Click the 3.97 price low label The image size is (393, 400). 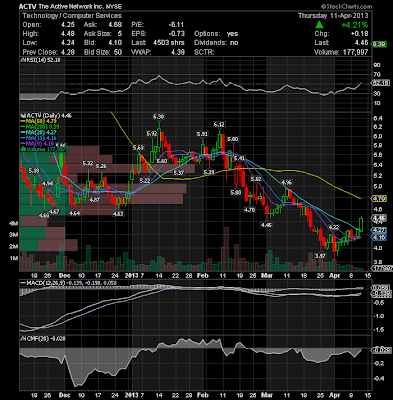coord(320,256)
